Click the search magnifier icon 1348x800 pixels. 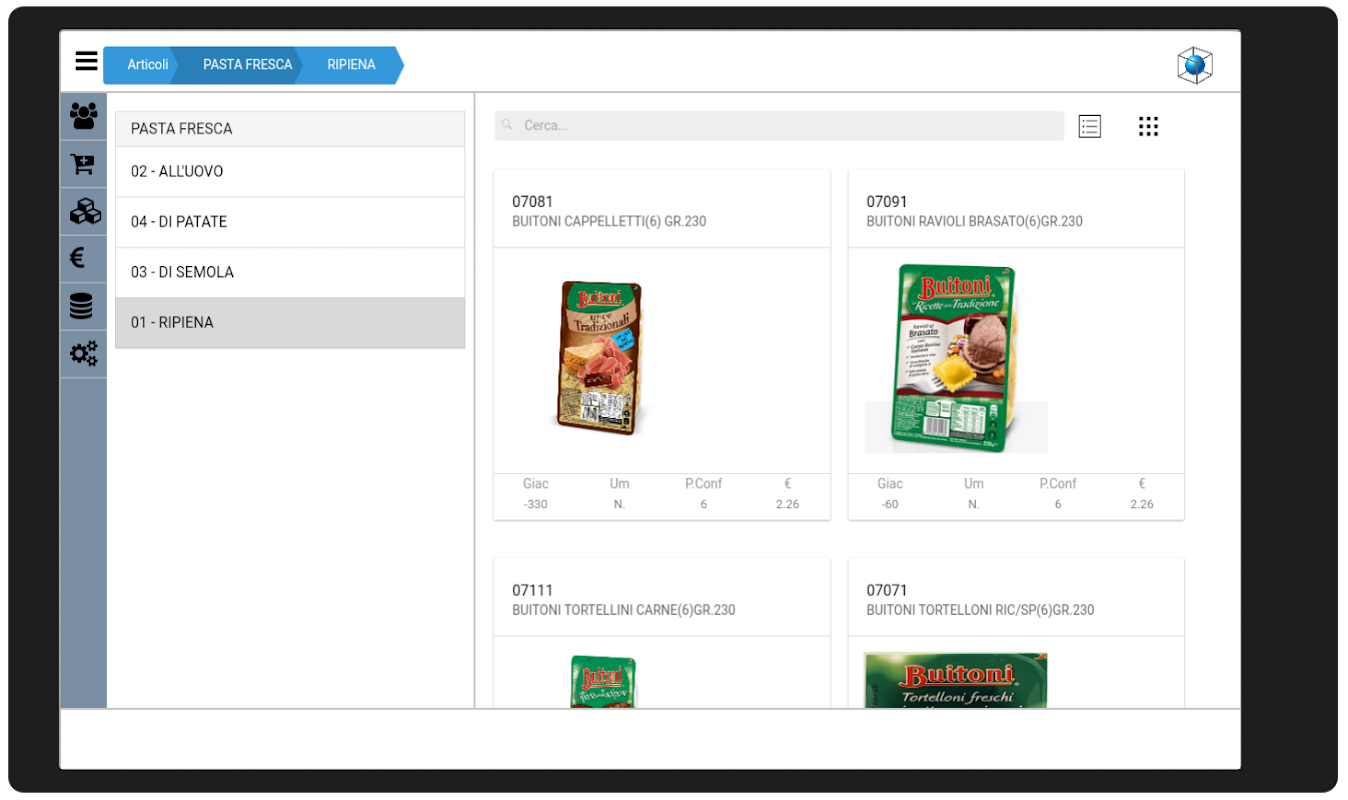[507, 125]
